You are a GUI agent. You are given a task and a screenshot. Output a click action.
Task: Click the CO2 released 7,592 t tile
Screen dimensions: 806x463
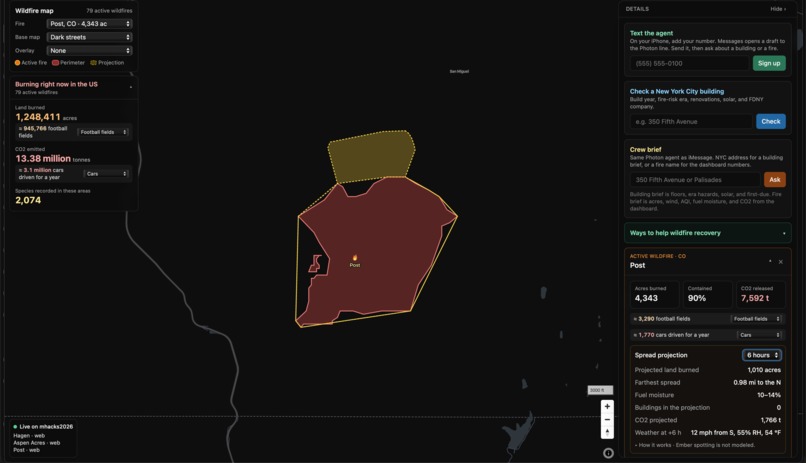pos(761,294)
